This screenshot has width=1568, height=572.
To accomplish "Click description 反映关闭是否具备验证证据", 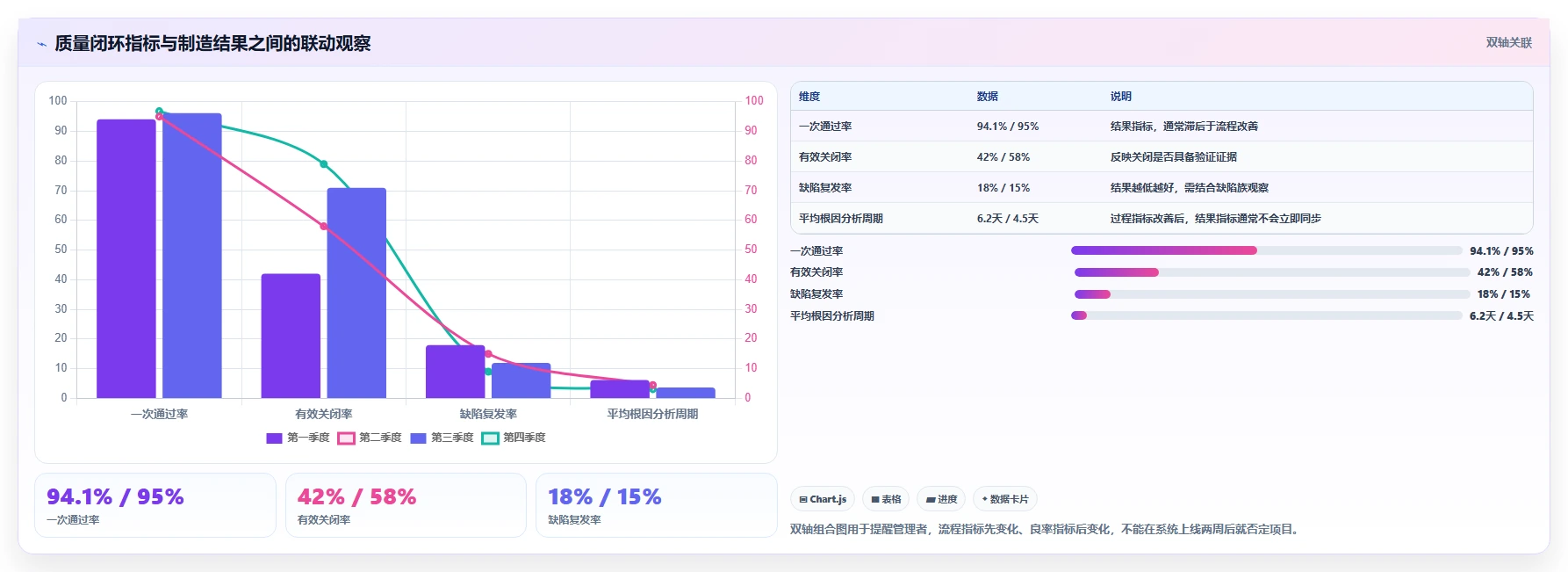I will tap(1174, 157).
